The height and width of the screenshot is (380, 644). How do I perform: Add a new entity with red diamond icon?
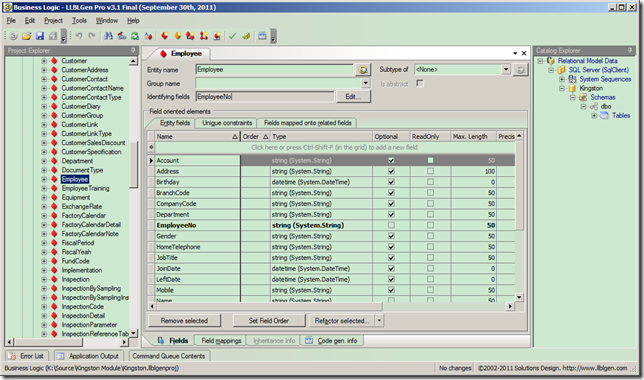[165, 36]
